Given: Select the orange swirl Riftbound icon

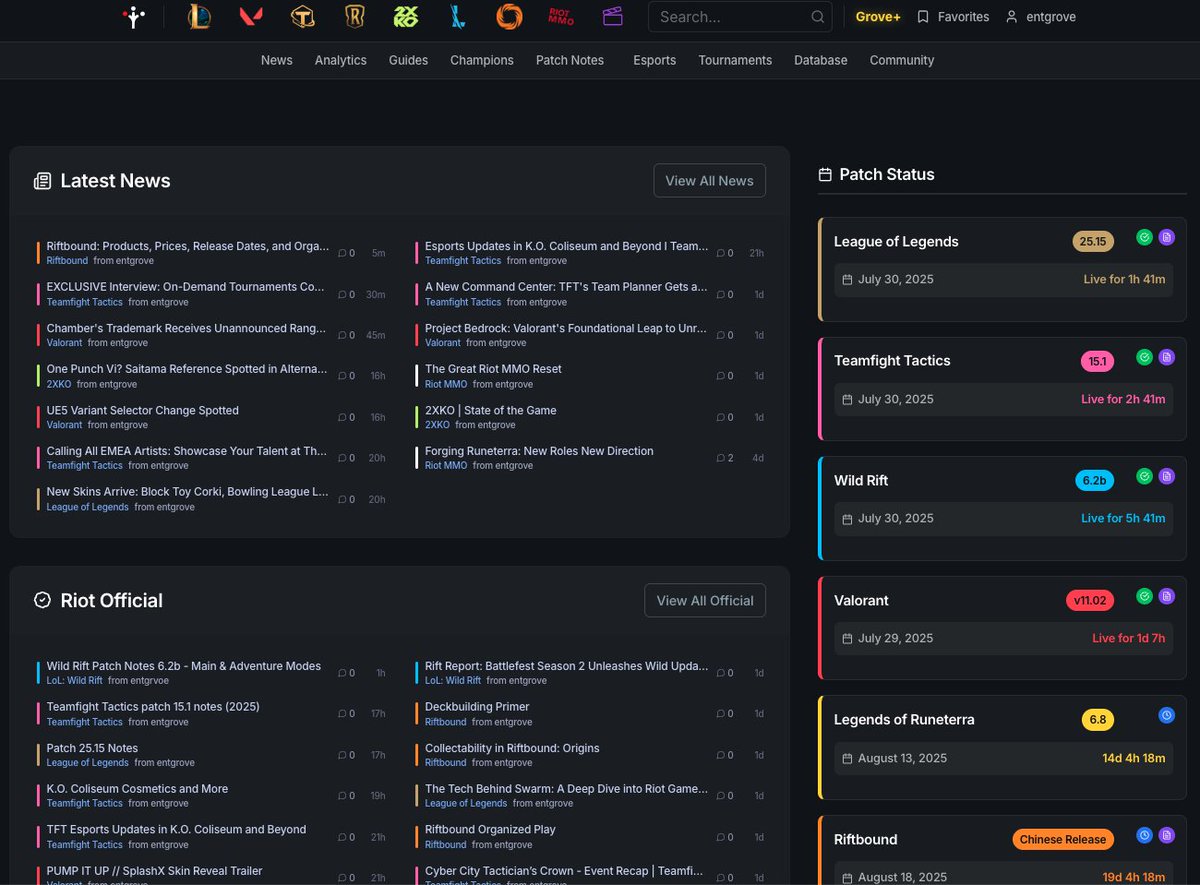Looking at the screenshot, I should coord(509,17).
